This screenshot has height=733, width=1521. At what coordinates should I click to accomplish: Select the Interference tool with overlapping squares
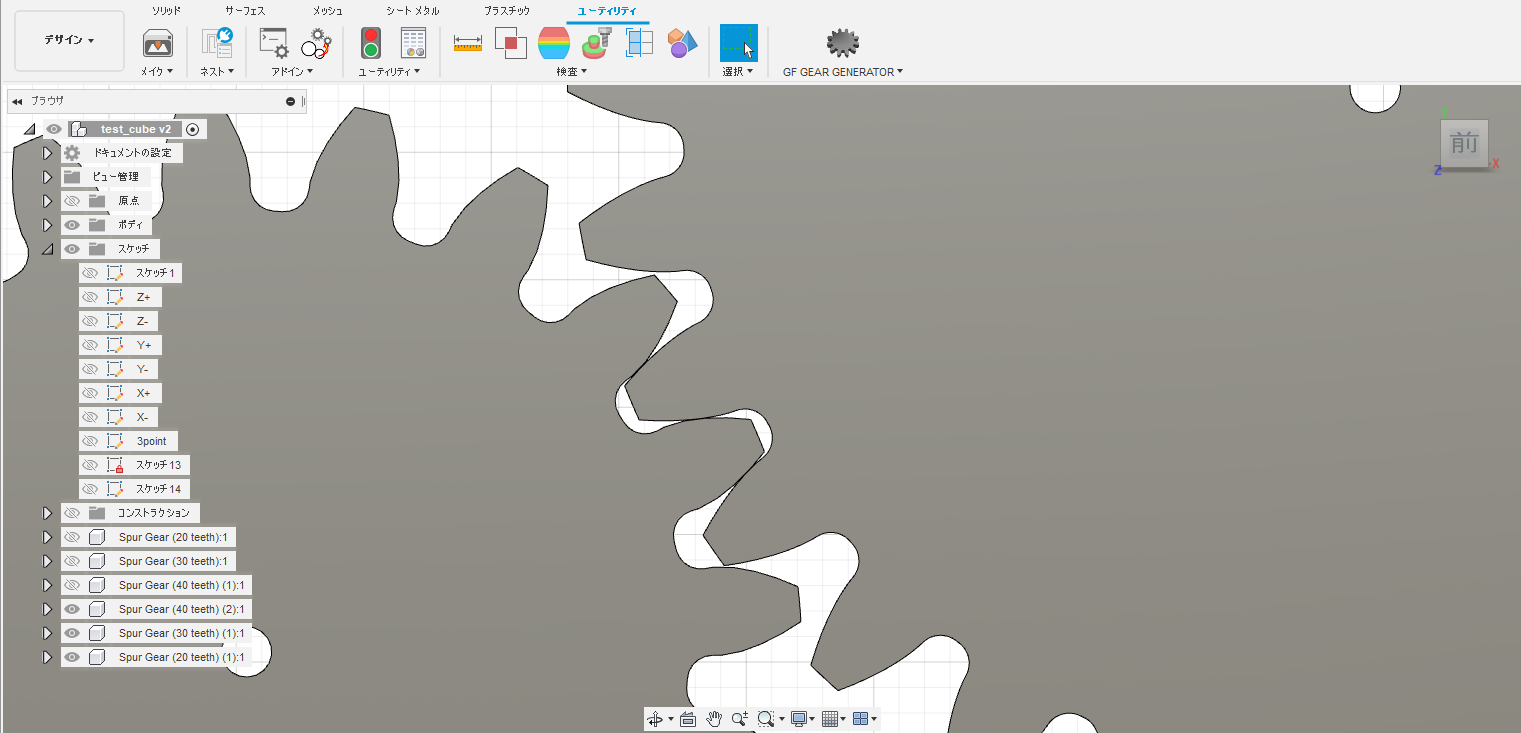(x=510, y=43)
